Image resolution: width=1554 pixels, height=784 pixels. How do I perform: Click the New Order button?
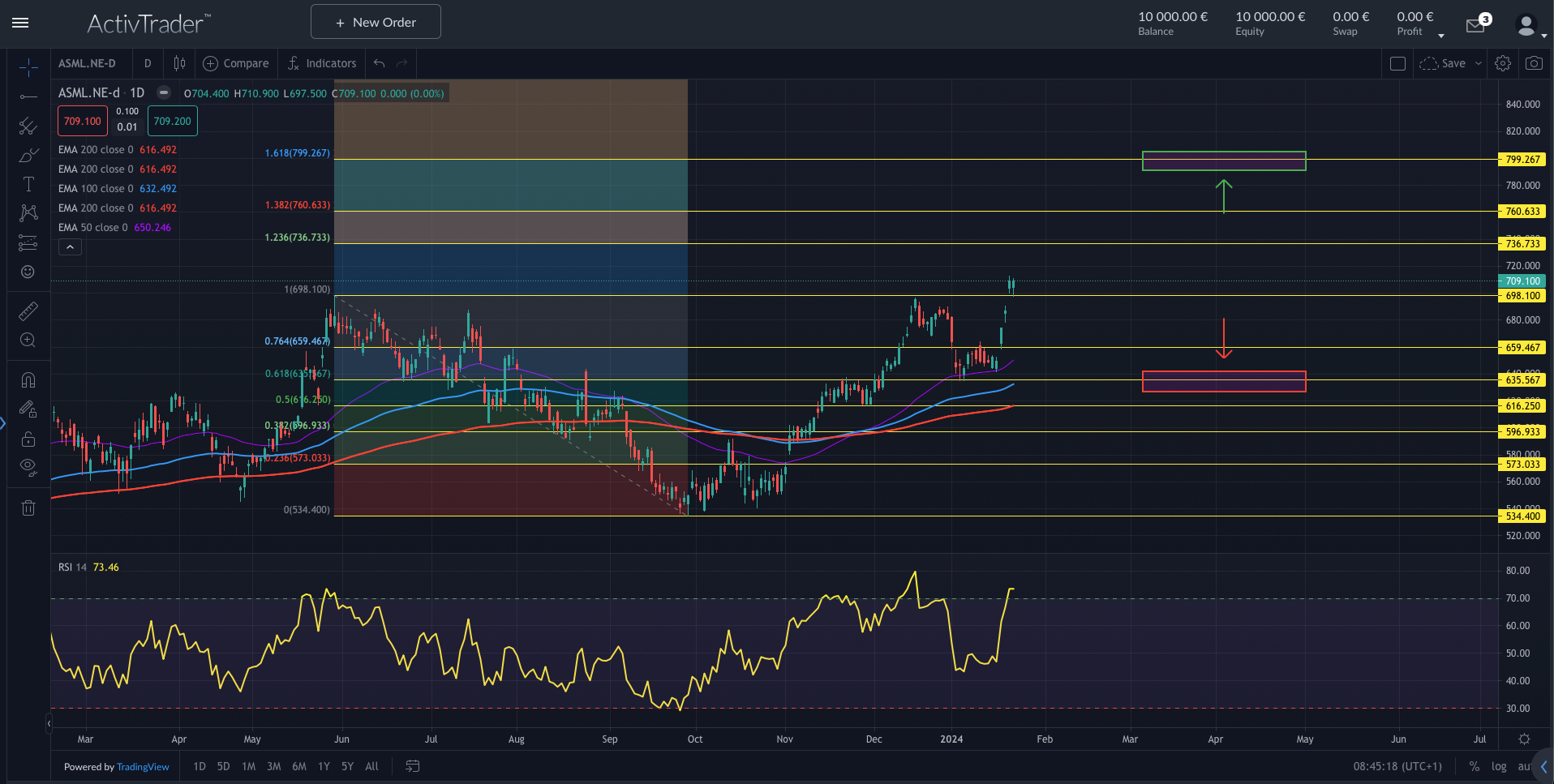coord(376,22)
